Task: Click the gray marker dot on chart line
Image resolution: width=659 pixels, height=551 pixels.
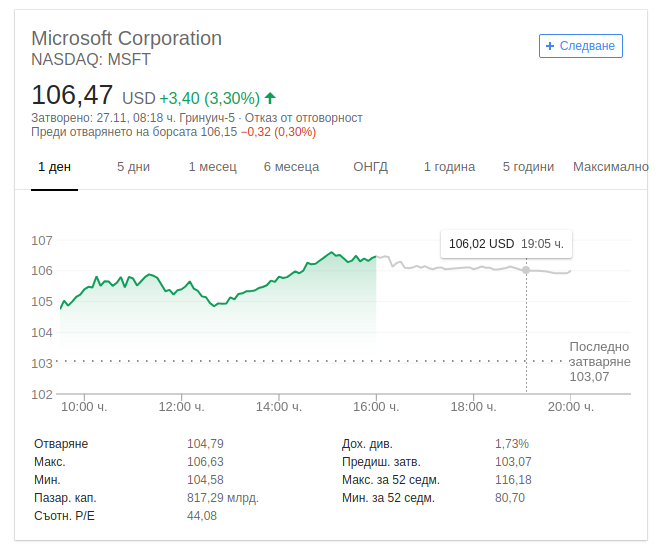Action: coord(526,270)
